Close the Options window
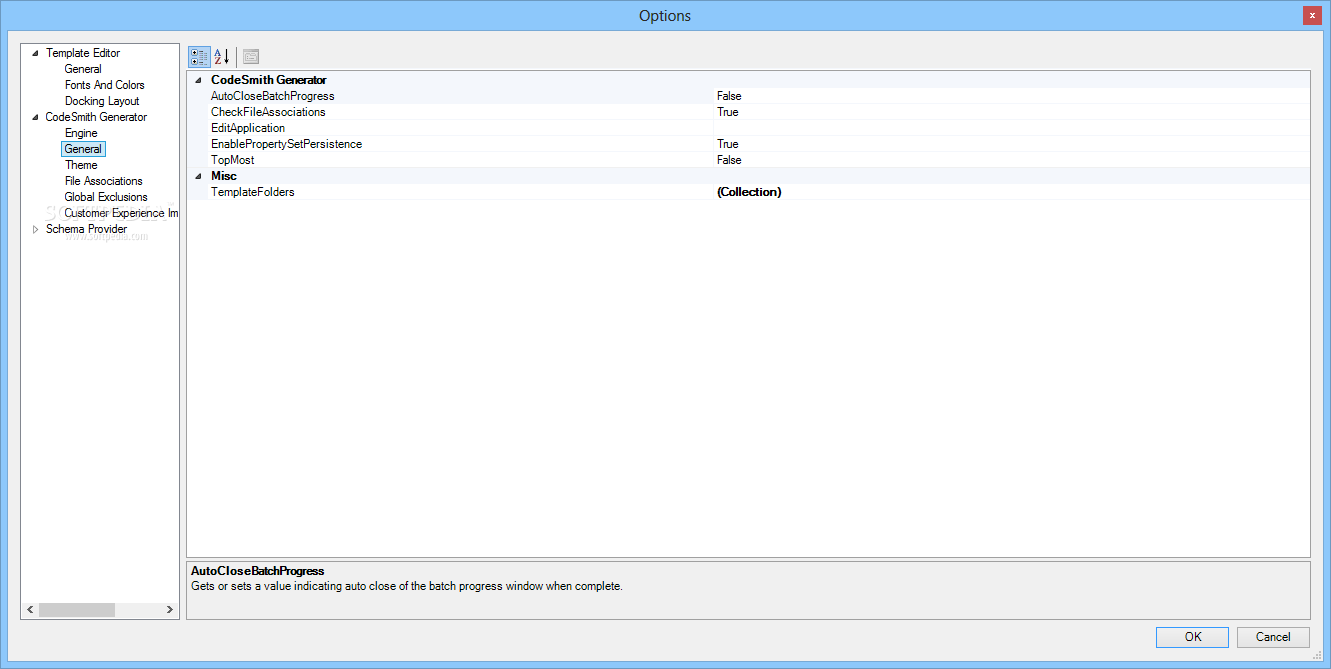Screen dimensions: 1331x669 point(1312,15)
